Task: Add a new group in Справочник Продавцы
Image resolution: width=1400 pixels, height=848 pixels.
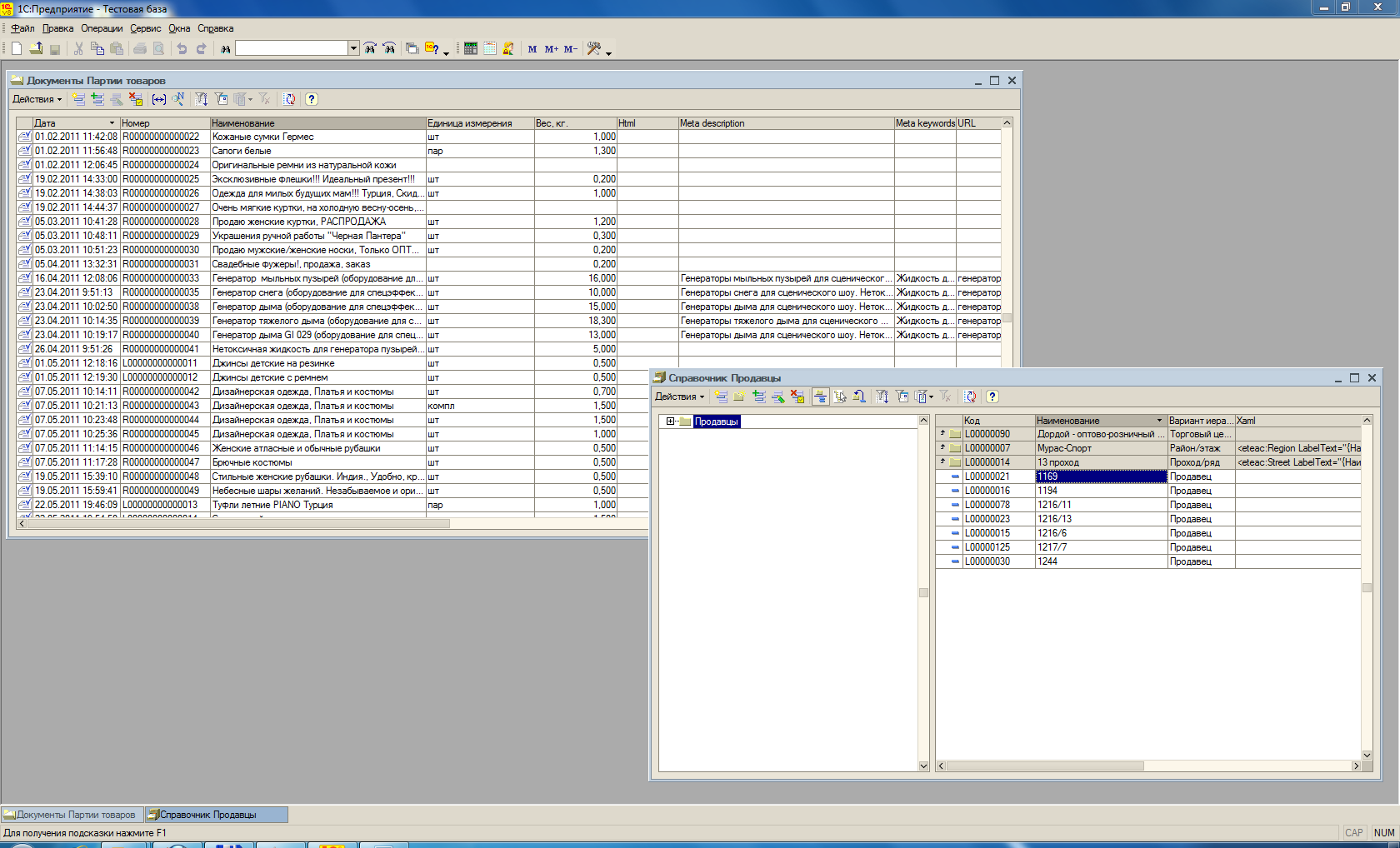Action: tap(739, 397)
